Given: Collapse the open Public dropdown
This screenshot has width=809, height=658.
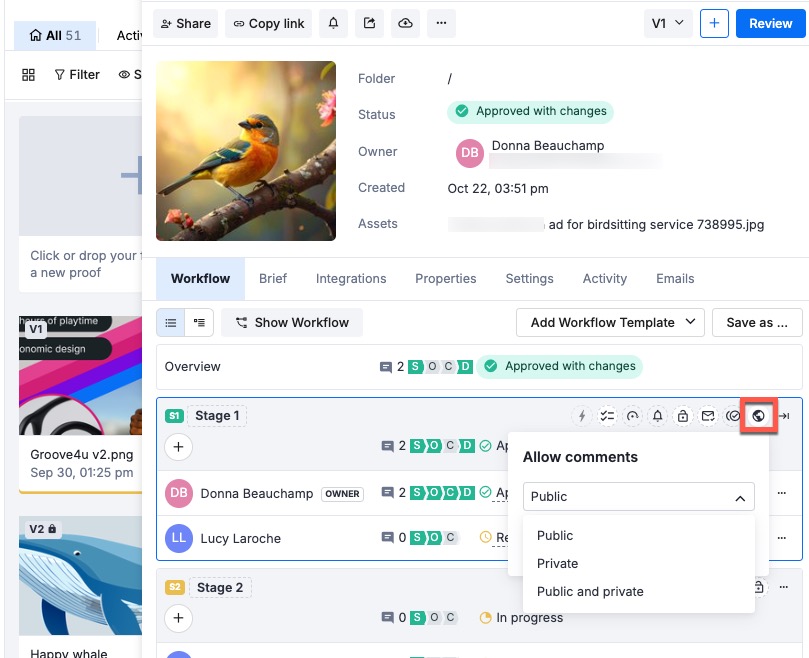Looking at the screenshot, I should (x=740, y=496).
